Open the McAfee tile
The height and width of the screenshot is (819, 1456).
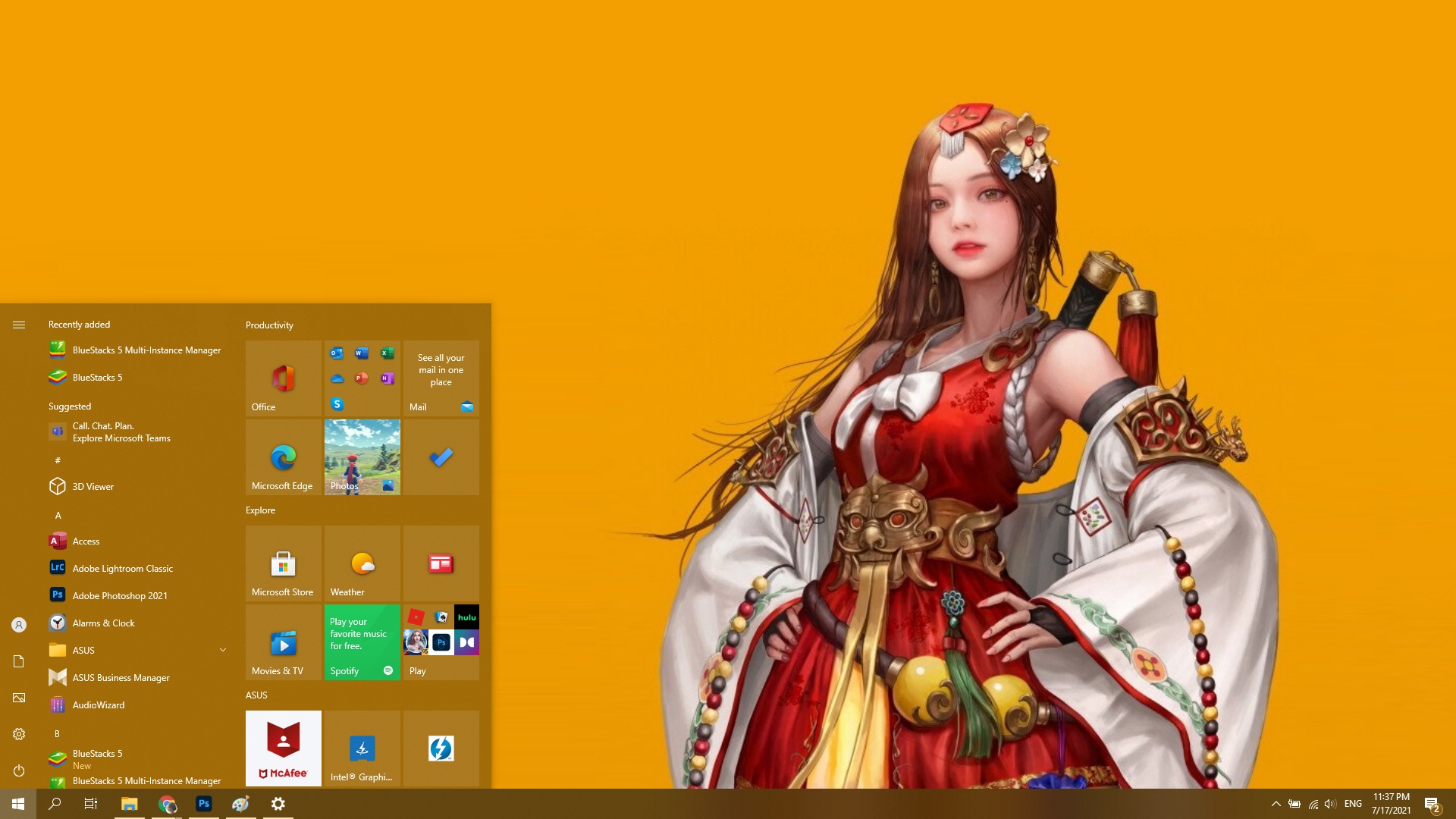283,748
